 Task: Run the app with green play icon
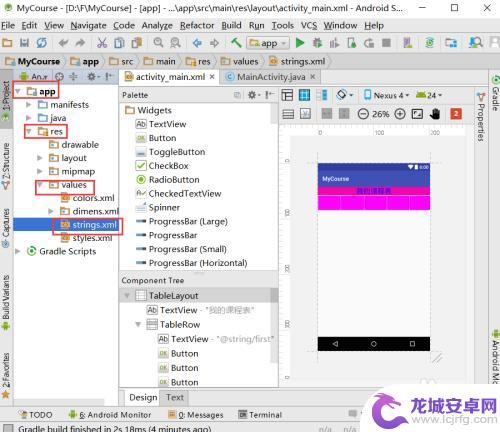[x=300, y=43]
